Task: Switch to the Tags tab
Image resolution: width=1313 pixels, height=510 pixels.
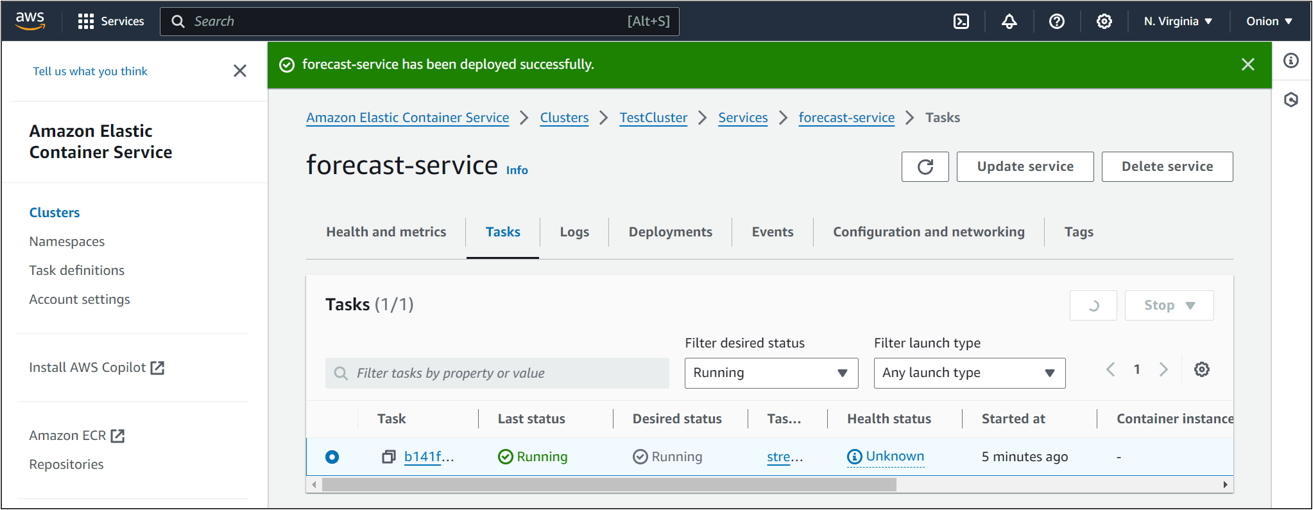Action: click(x=1079, y=232)
